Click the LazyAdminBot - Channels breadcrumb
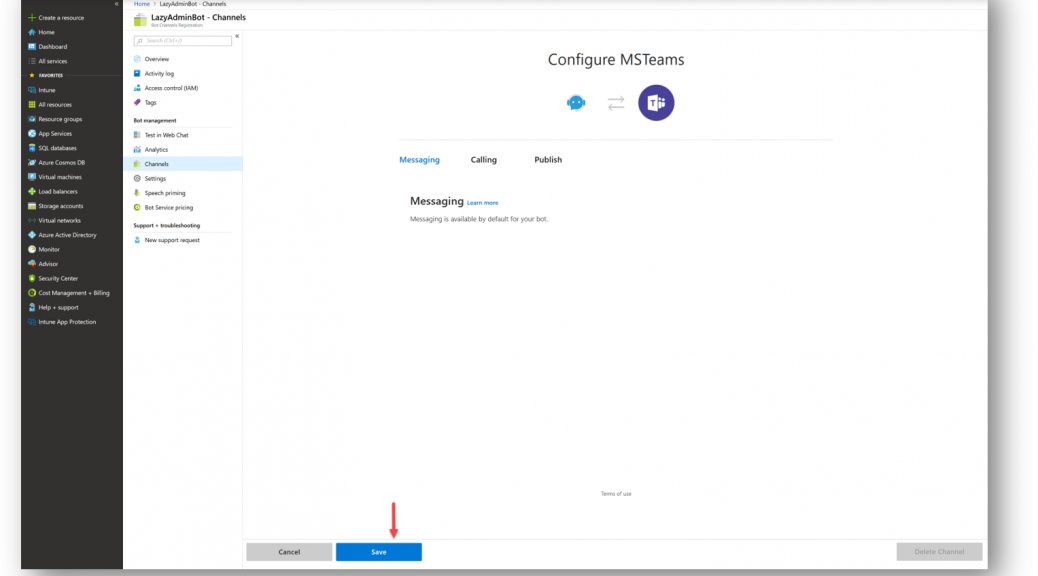Viewport: 1038px width, 576px height. click(193, 4)
